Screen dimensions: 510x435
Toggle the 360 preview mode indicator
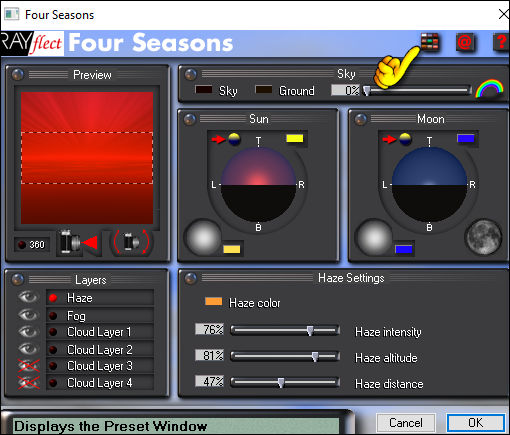click(x=32, y=244)
